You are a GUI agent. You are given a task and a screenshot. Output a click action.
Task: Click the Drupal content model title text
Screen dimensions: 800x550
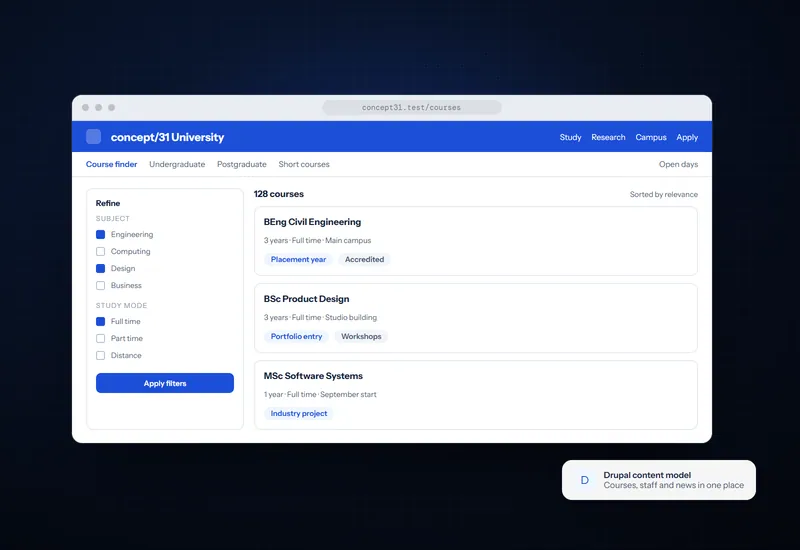point(647,475)
